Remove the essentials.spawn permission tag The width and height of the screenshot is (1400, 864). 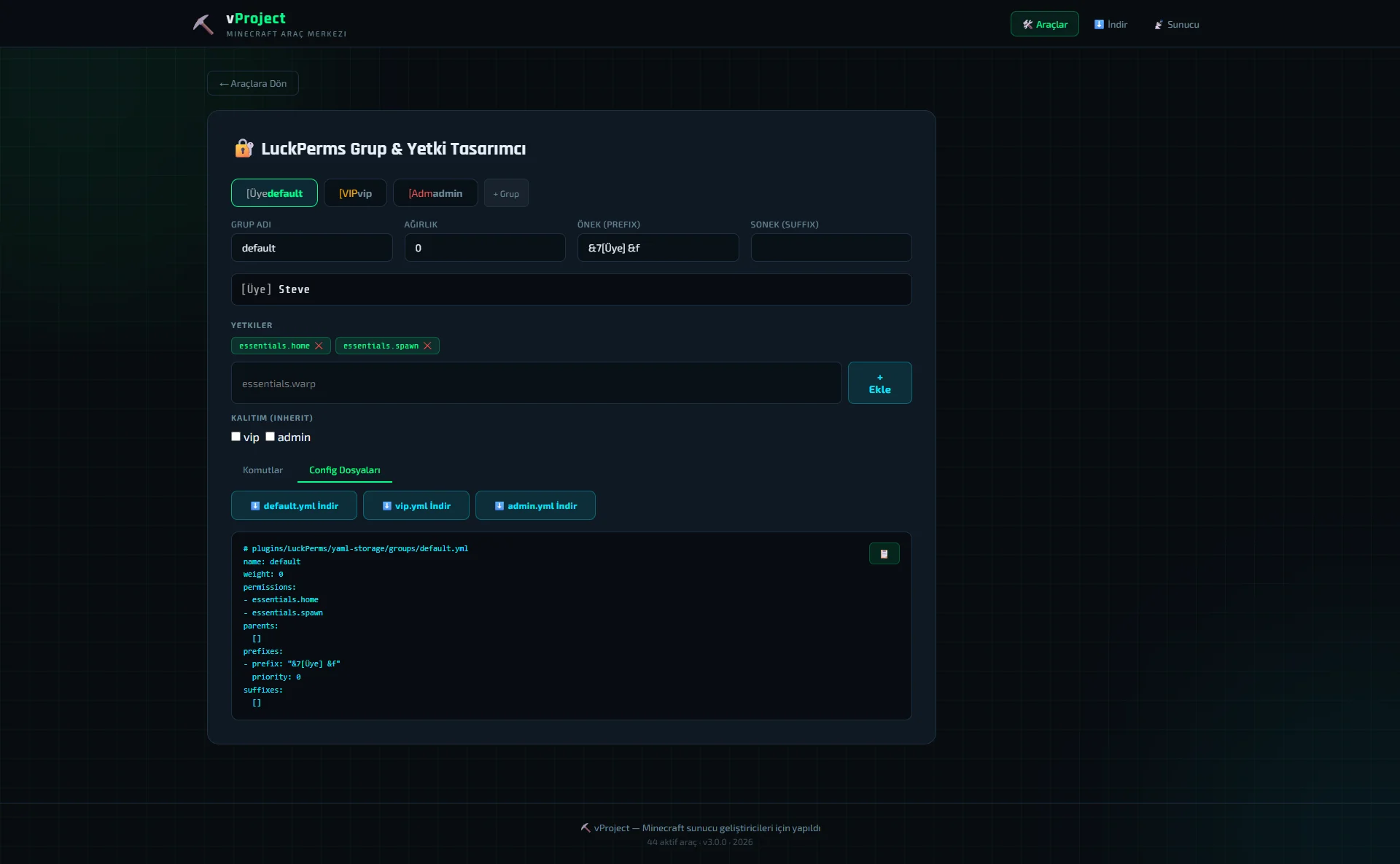427,346
